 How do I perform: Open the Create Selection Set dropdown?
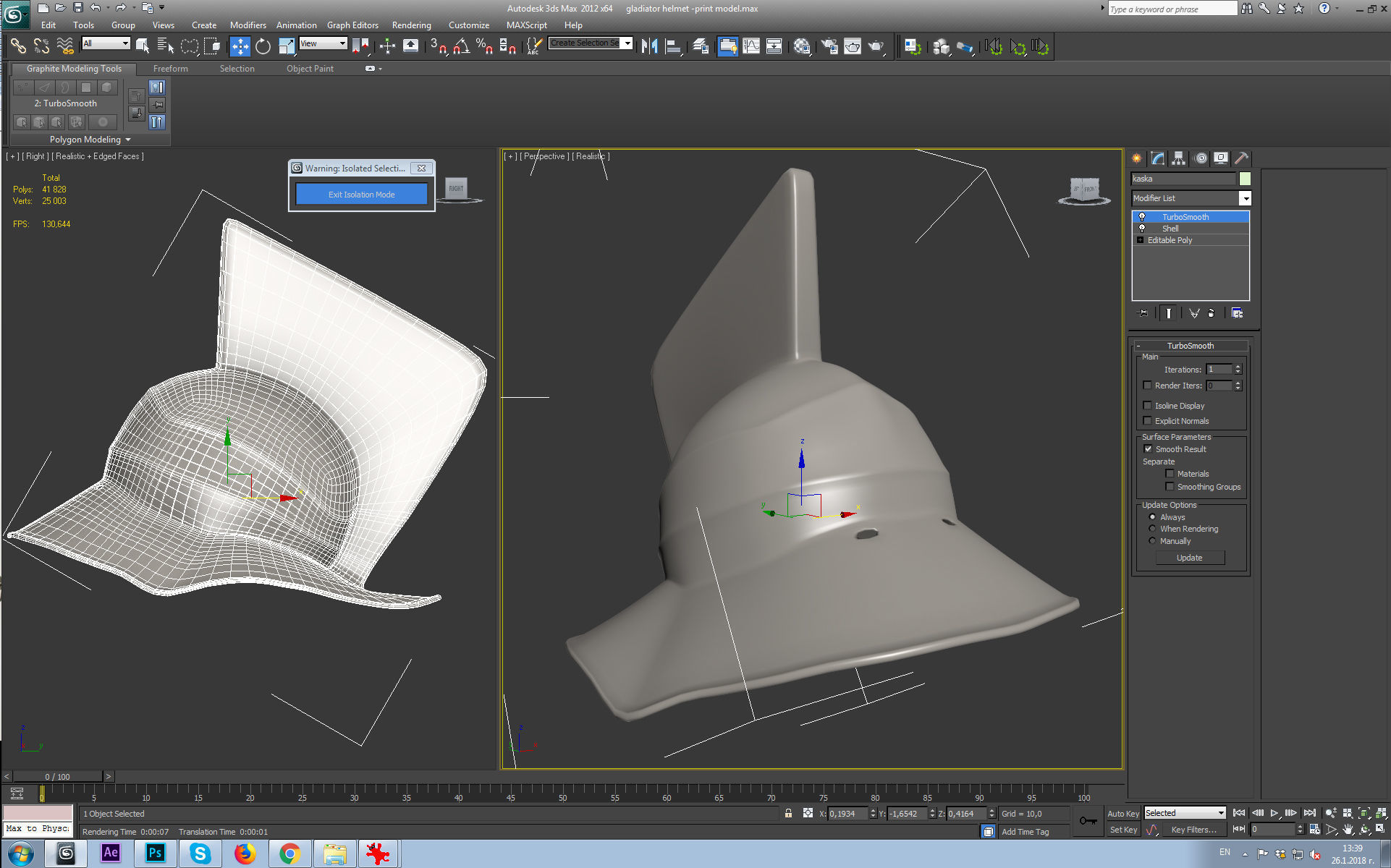tap(627, 43)
